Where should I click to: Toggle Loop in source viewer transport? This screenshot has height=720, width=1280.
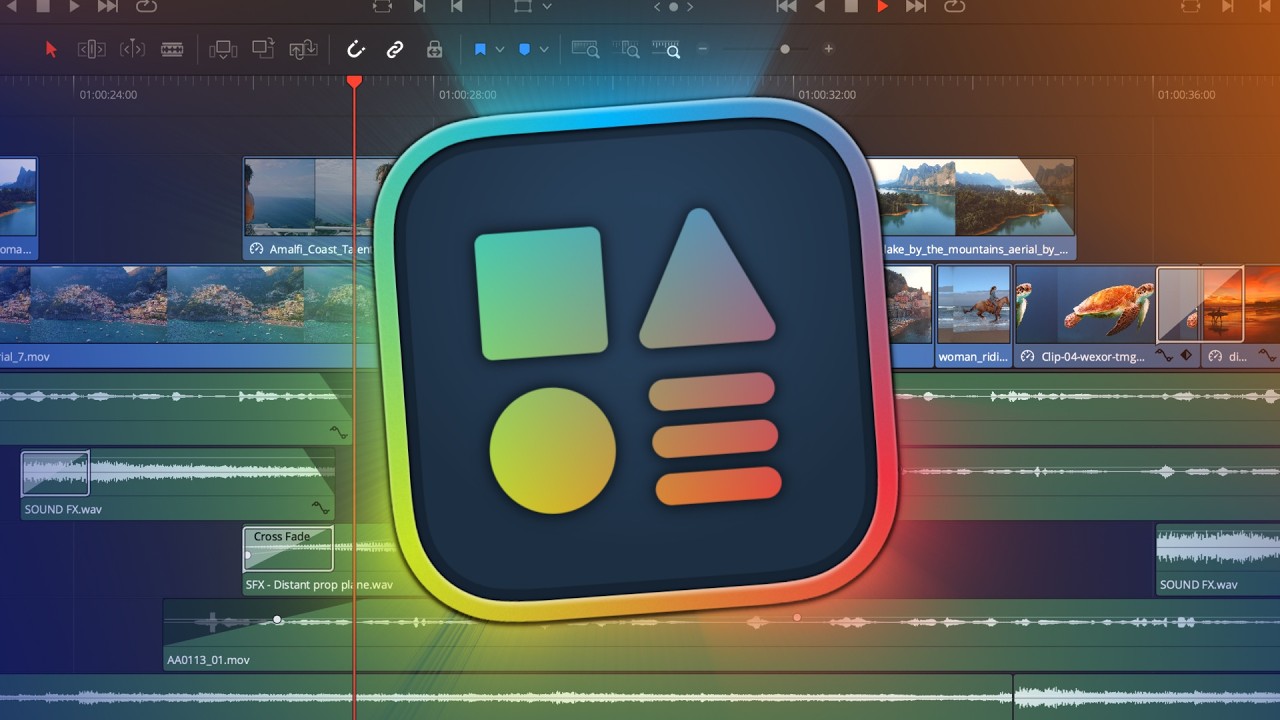tap(147, 6)
